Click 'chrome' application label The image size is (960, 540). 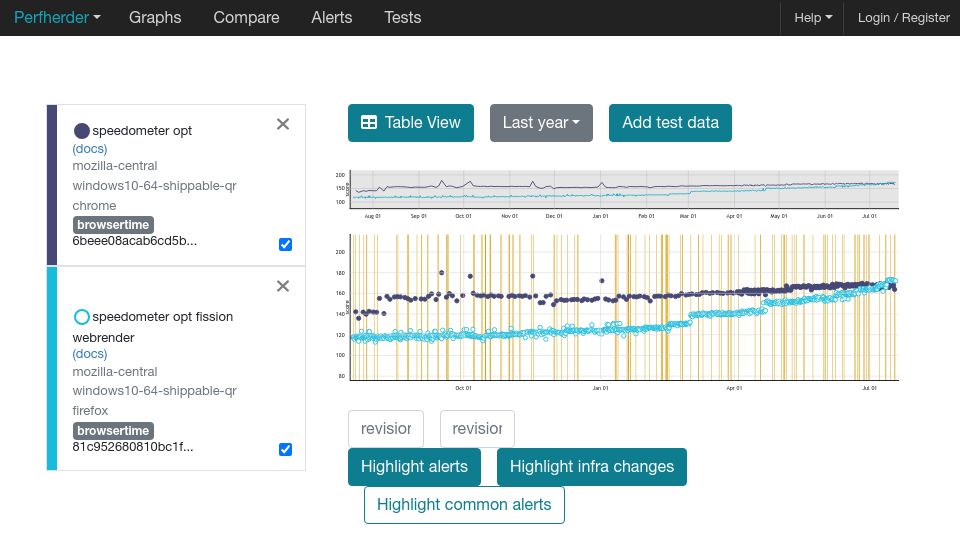pos(94,206)
